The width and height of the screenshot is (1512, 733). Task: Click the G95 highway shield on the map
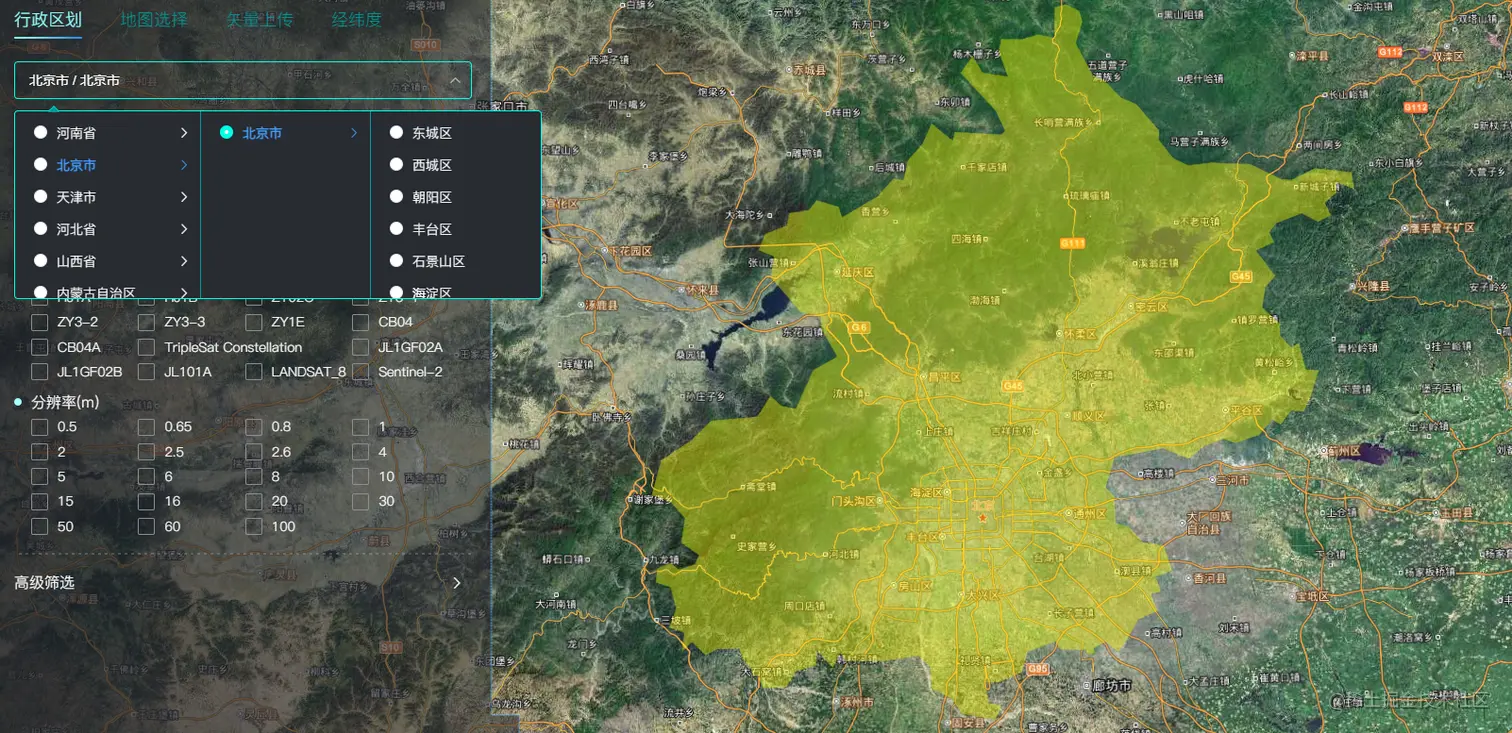tap(1037, 669)
